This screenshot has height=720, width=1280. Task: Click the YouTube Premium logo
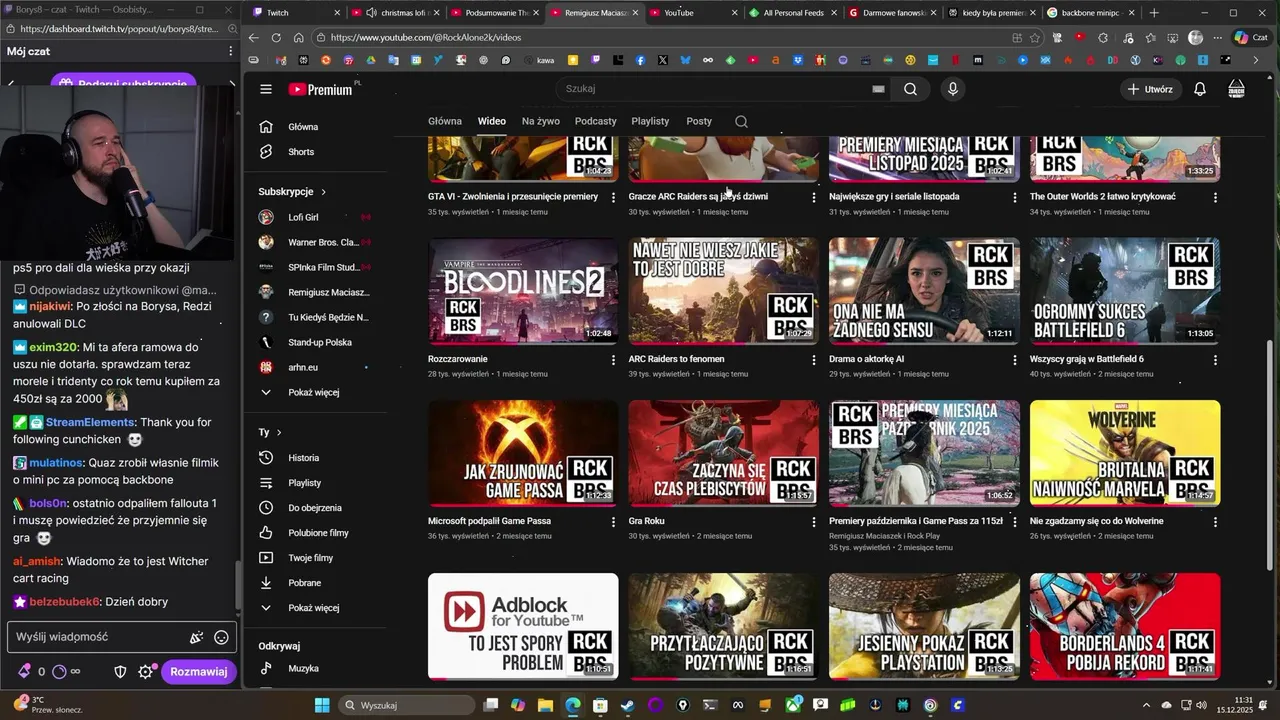[x=320, y=89]
